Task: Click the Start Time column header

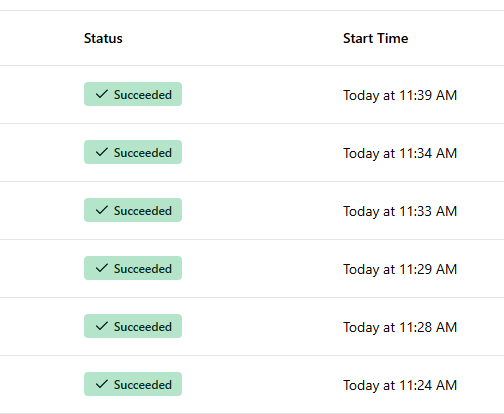Action: pyautogui.click(x=375, y=38)
